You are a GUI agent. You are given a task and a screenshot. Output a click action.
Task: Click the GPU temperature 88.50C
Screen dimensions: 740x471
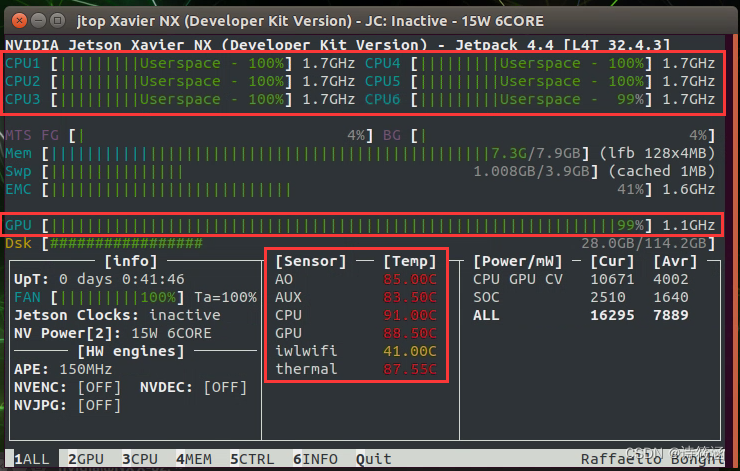[410, 333]
